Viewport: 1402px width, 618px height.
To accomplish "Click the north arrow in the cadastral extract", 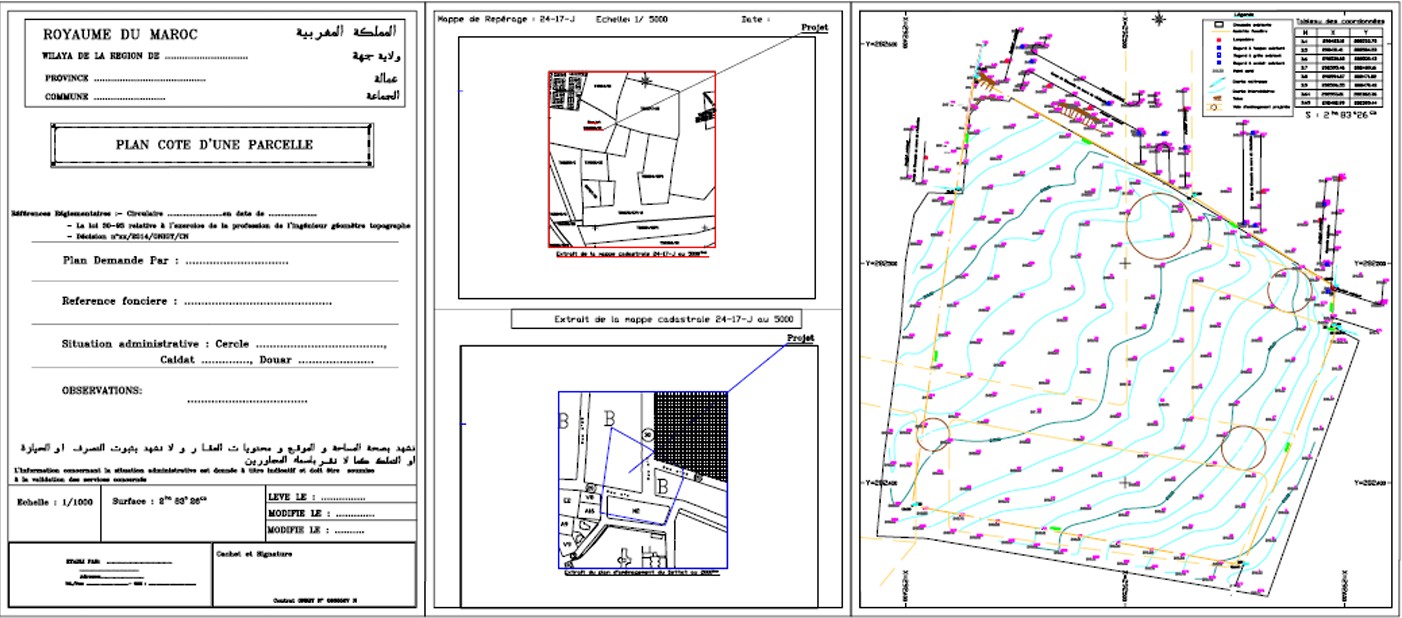I will pos(647,81).
